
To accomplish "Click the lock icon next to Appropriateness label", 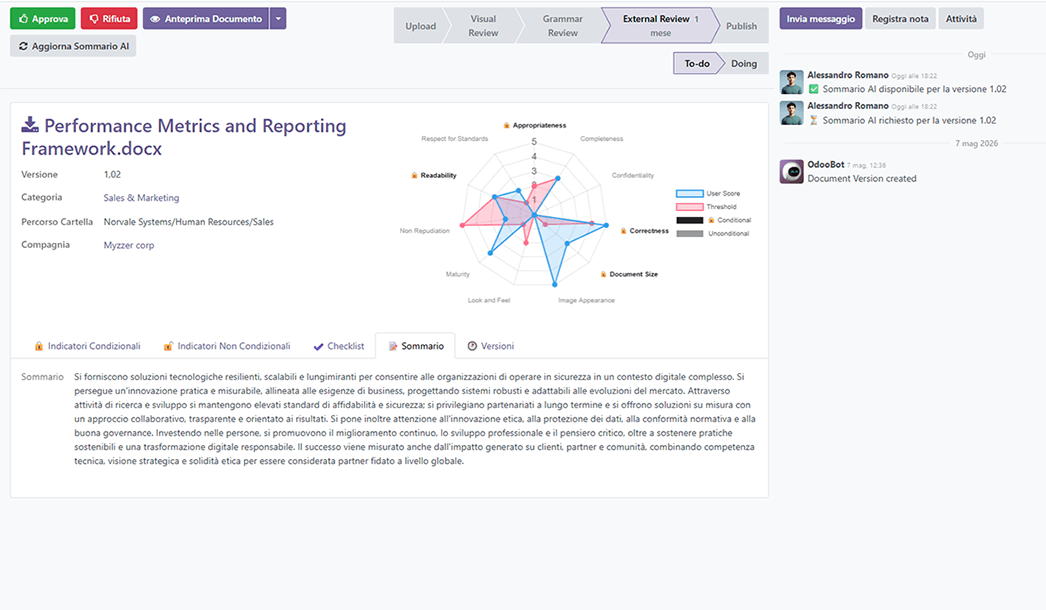I will click(x=506, y=125).
